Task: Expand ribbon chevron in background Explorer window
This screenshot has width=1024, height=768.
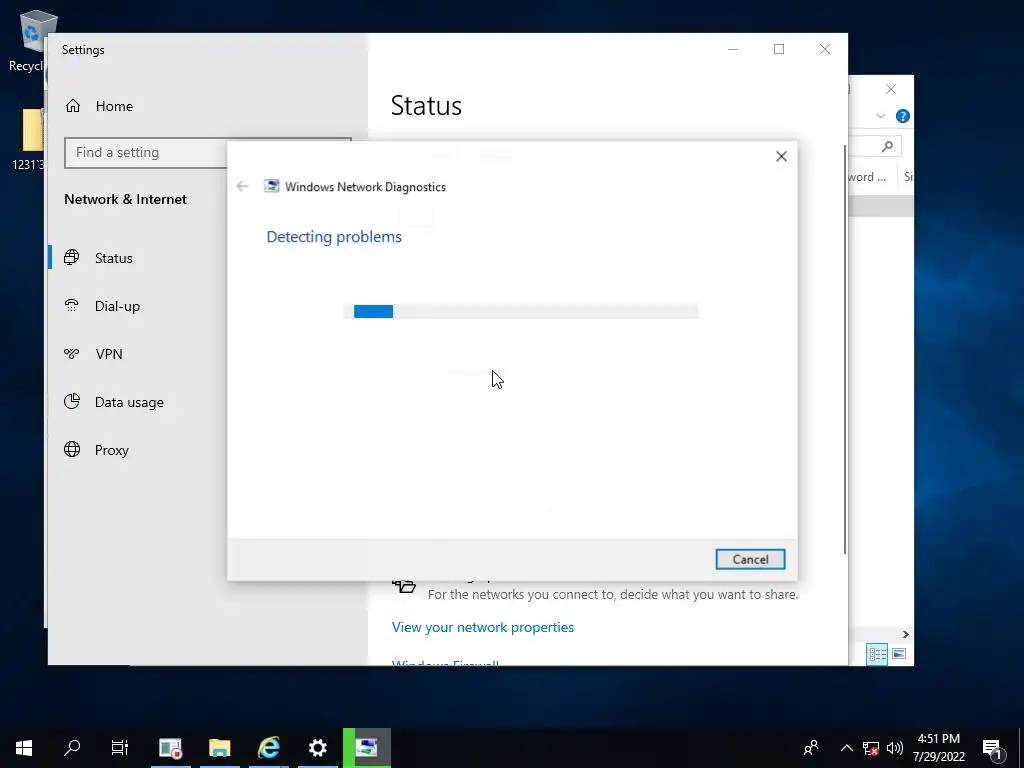Action: pos(880,116)
